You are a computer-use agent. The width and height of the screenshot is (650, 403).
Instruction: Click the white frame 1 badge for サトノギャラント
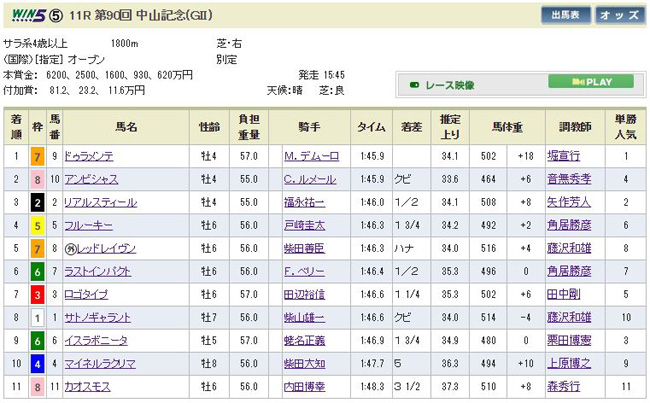coord(37,319)
